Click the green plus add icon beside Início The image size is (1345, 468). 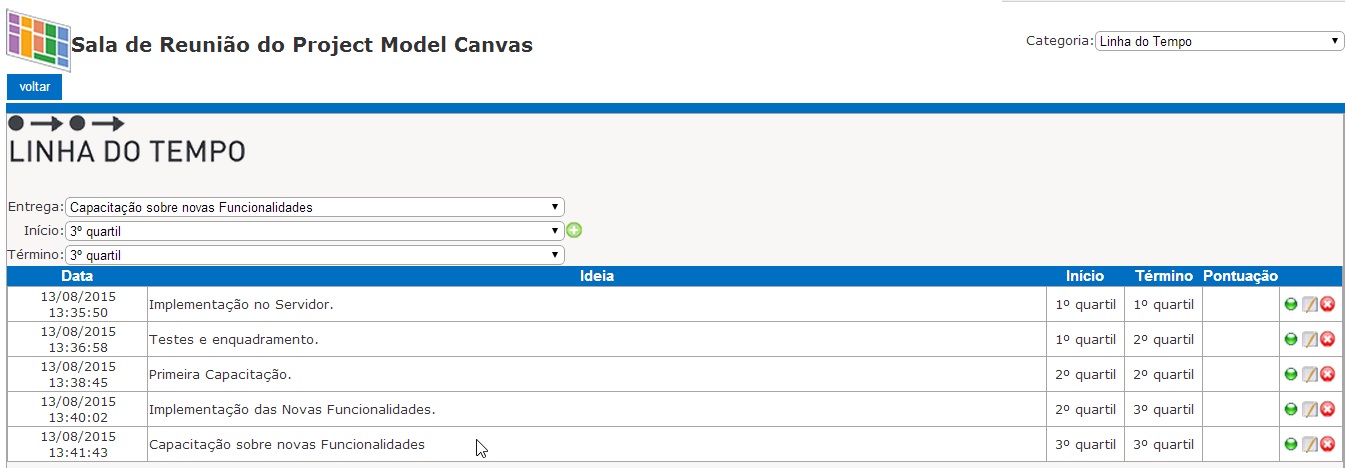(x=574, y=231)
